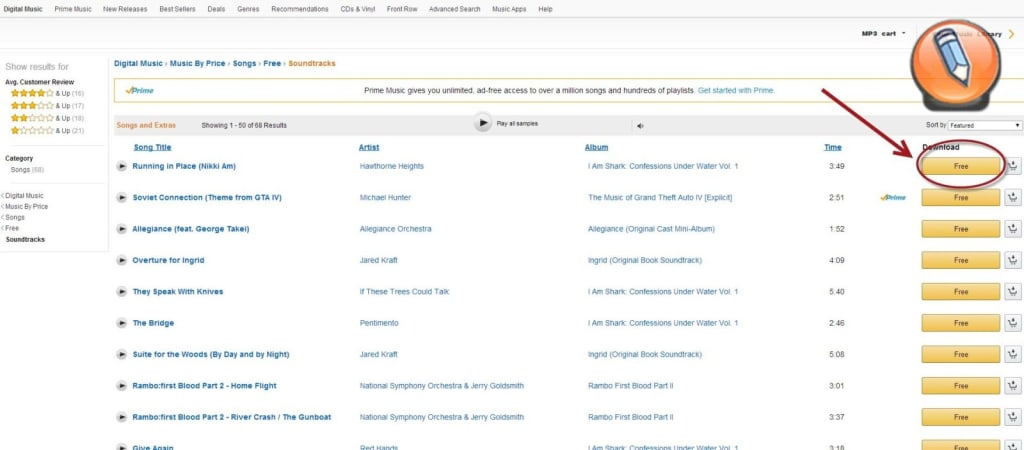Image resolution: width=1024 pixels, height=450 pixels.
Task: Play sample of Overture for Ingrid
Action: coord(121,261)
